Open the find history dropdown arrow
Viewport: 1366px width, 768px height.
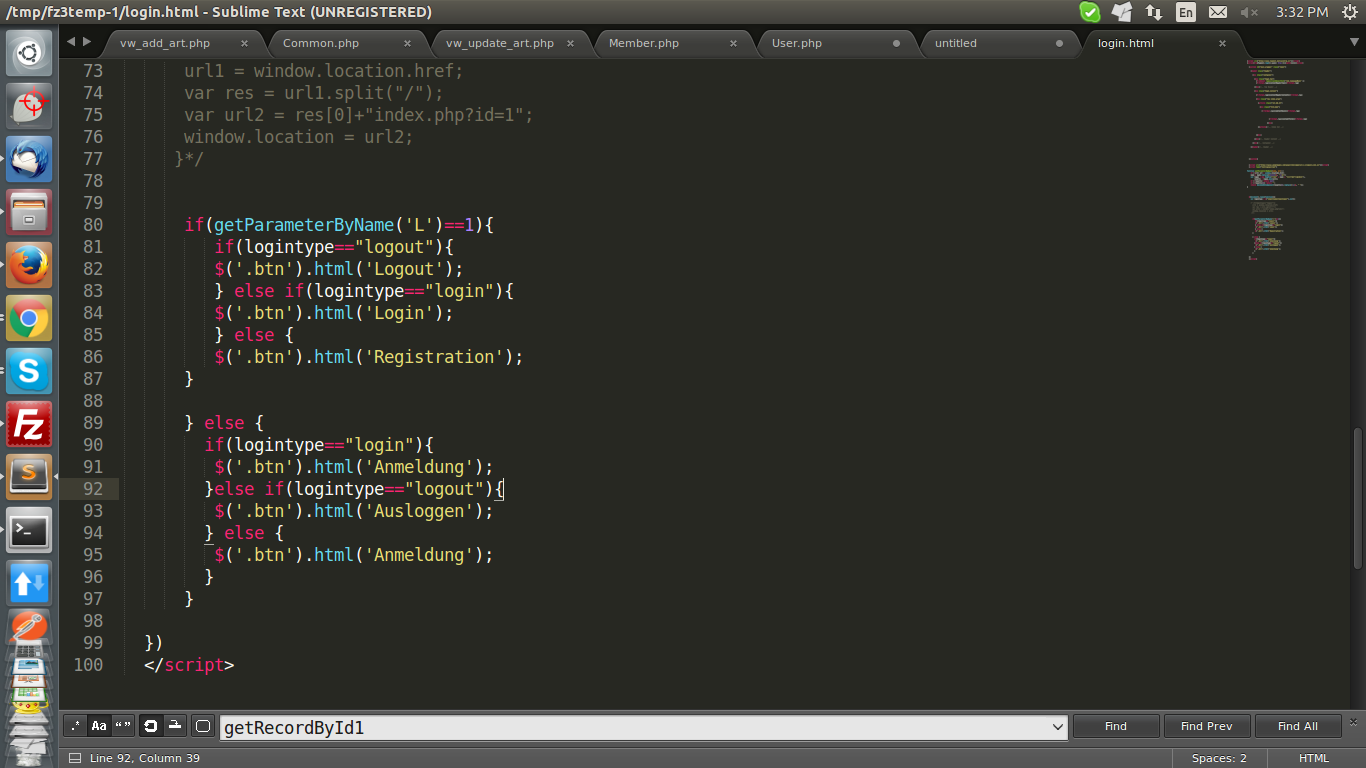click(x=1058, y=727)
